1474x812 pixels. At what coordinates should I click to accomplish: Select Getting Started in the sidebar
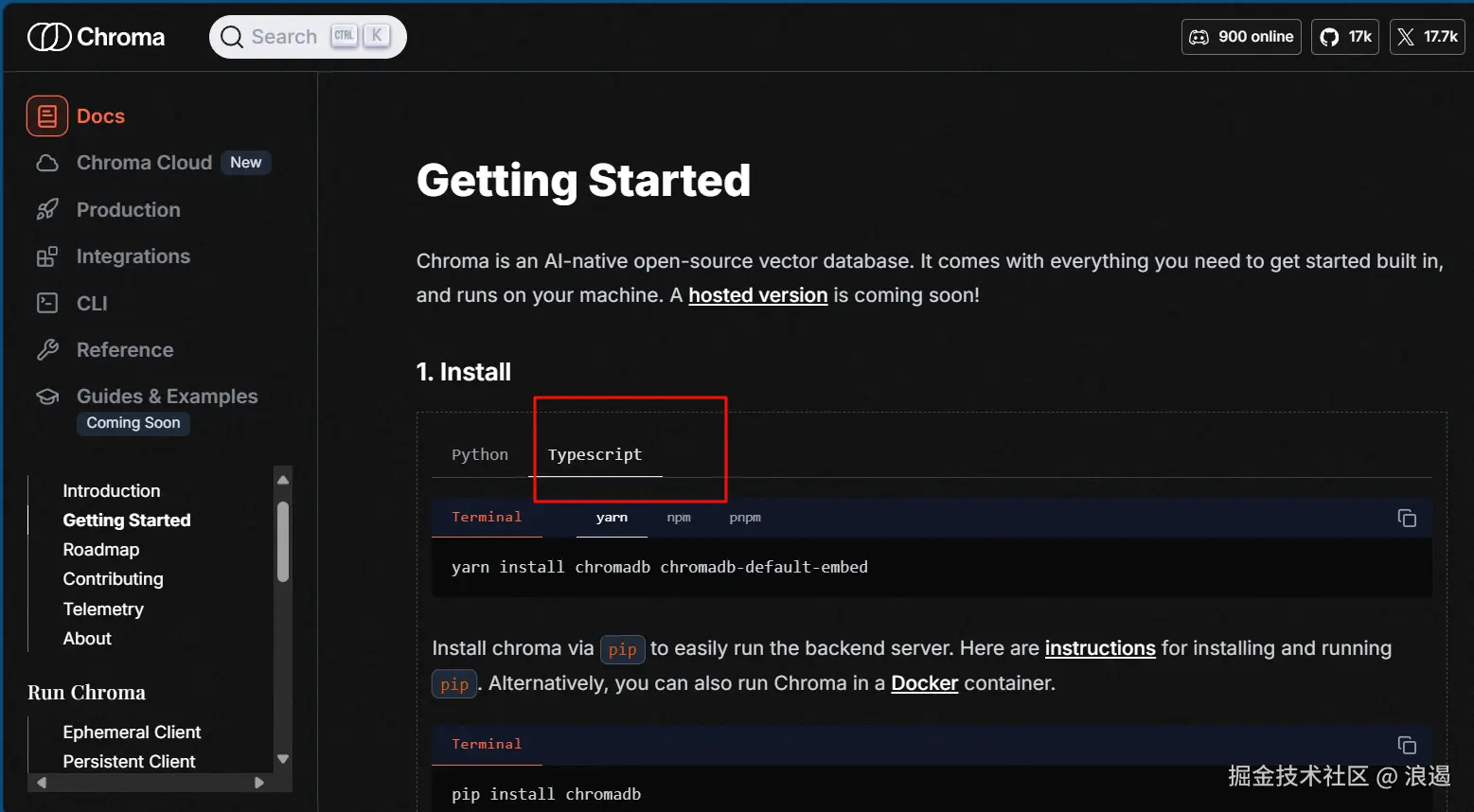click(x=127, y=521)
